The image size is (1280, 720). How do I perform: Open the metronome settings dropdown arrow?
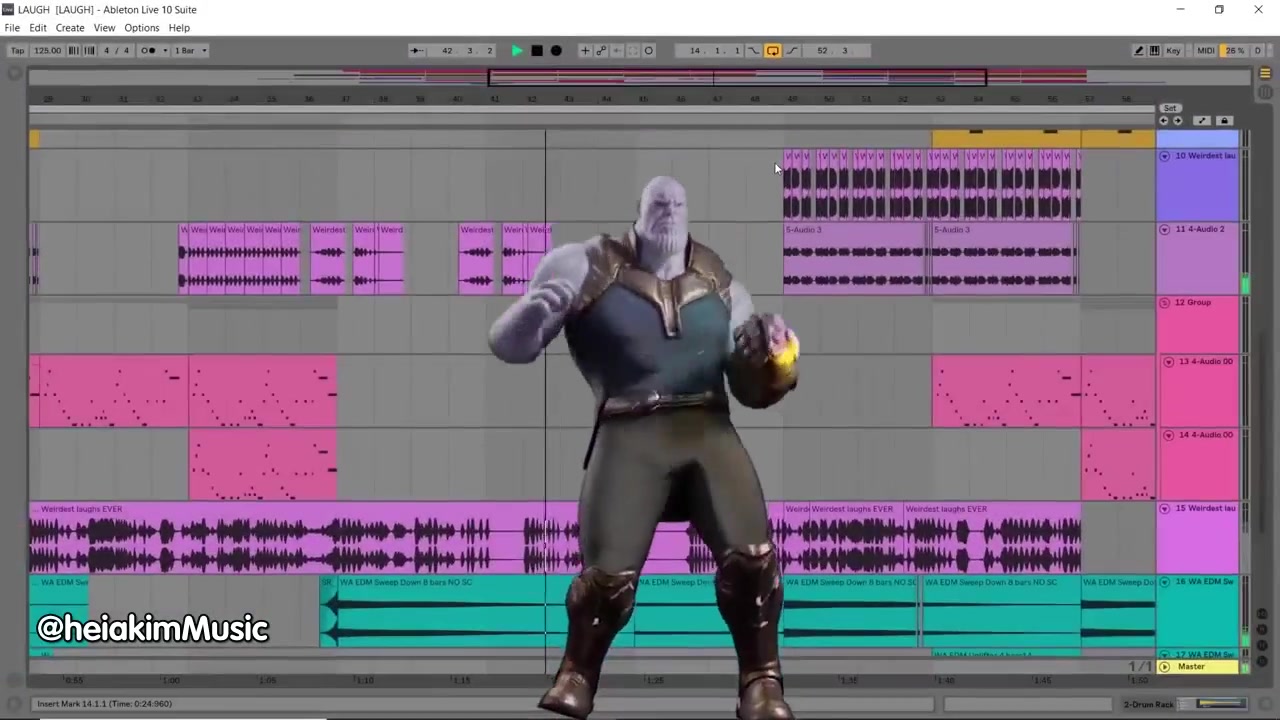pyautogui.click(x=164, y=51)
